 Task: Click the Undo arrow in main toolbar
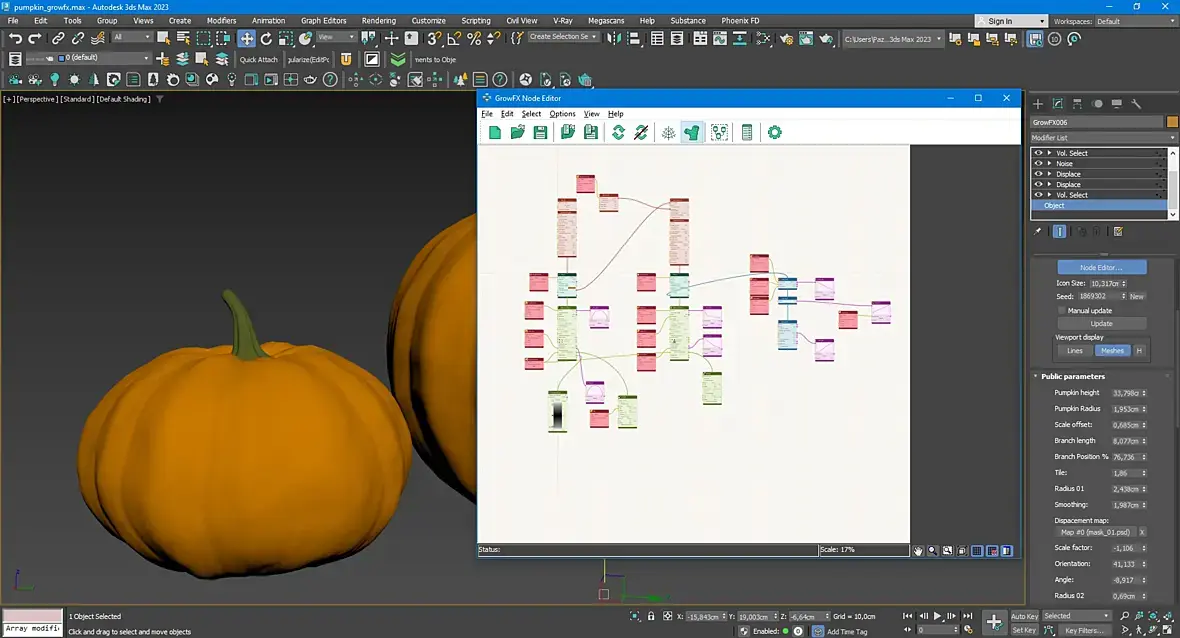pos(15,38)
